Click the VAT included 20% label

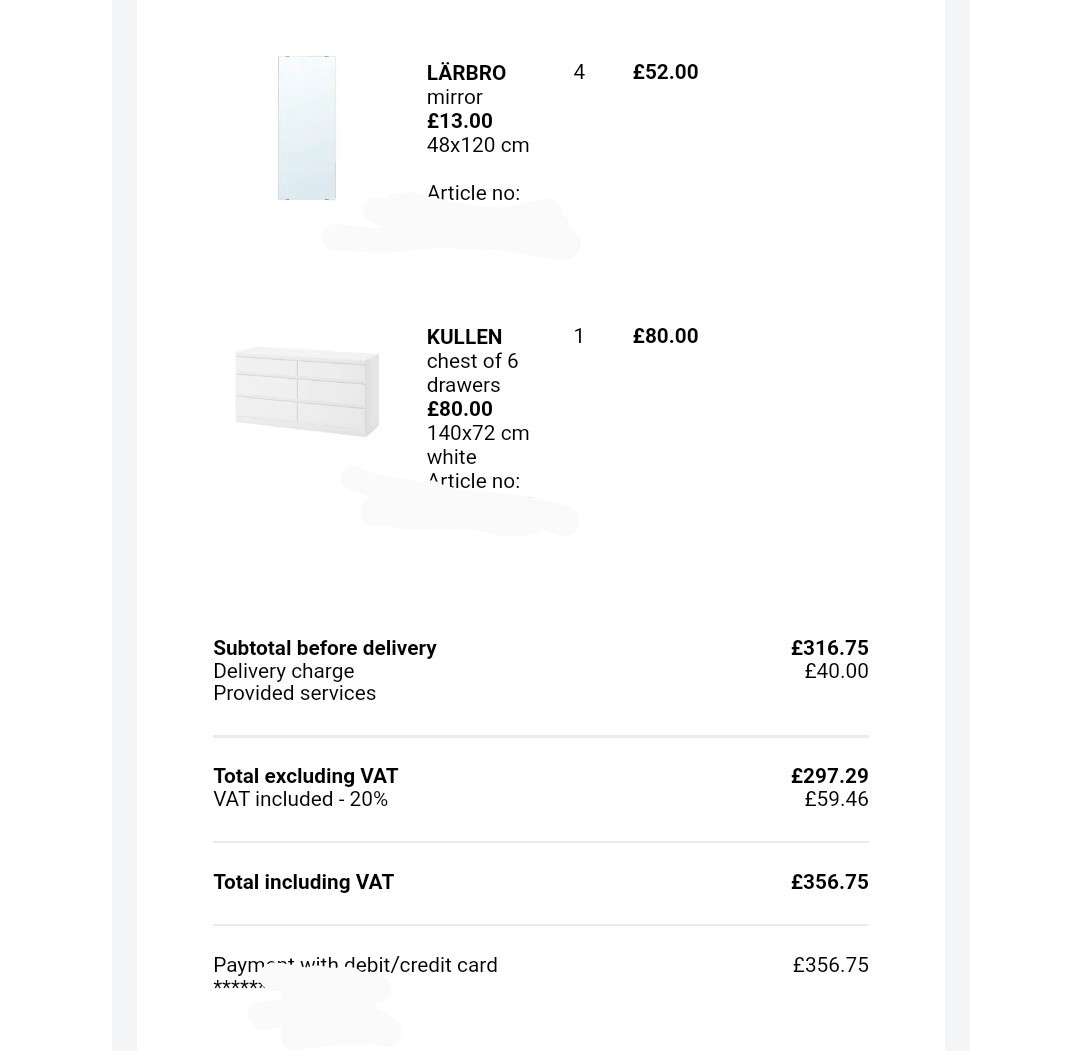point(300,799)
